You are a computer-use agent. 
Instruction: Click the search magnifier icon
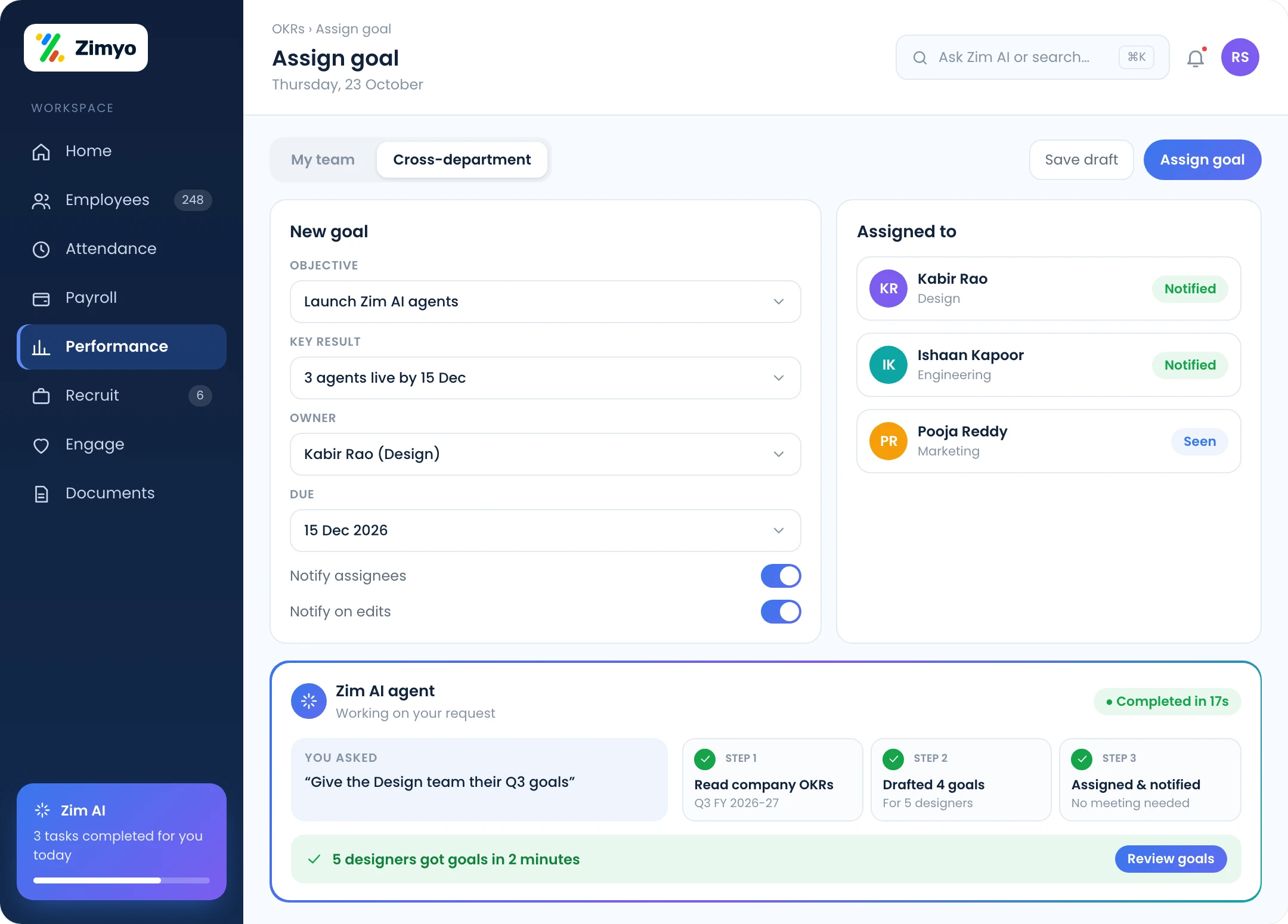(x=920, y=57)
